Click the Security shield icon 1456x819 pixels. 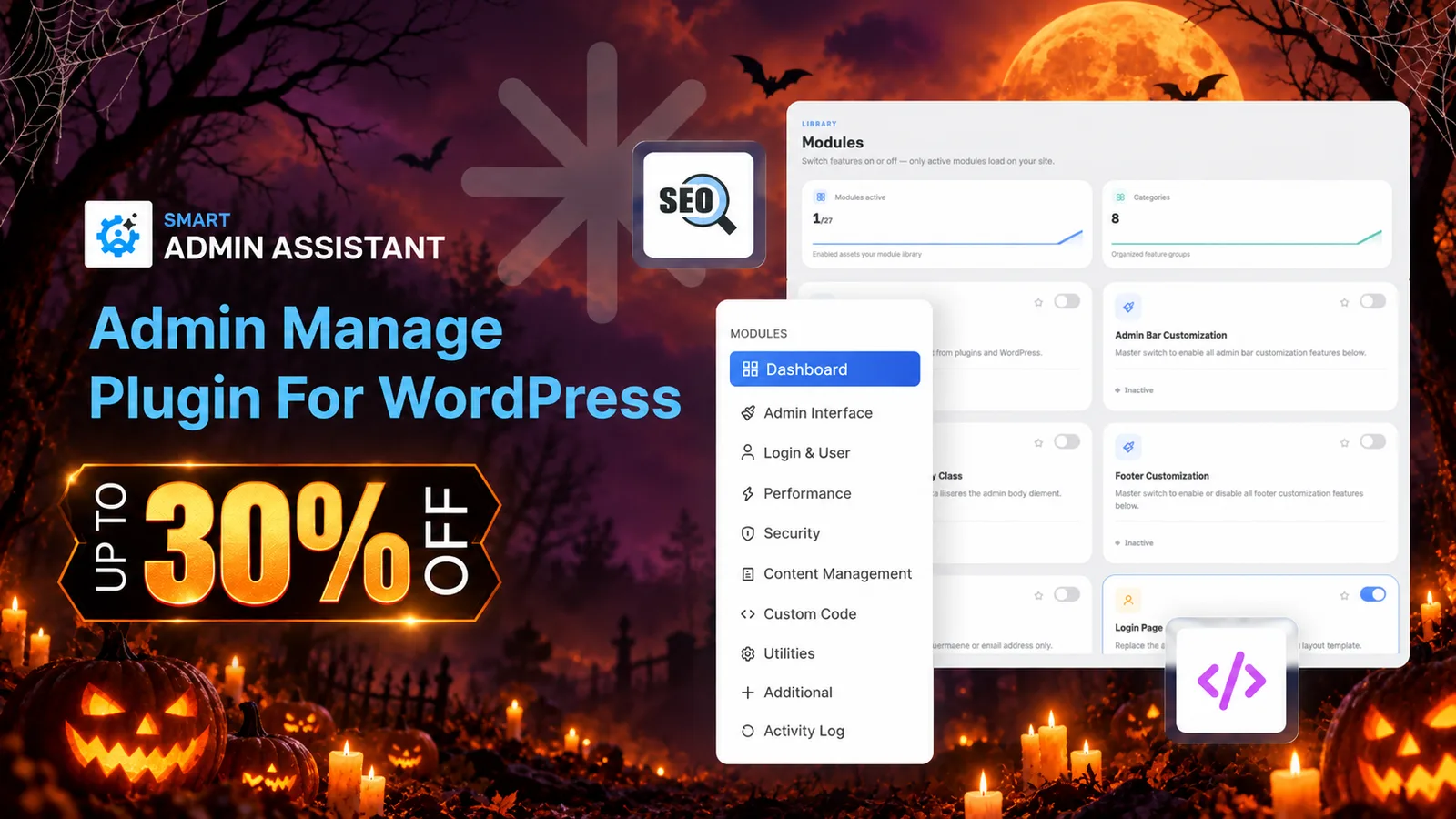pyautogui.click(x=748, y=533)
